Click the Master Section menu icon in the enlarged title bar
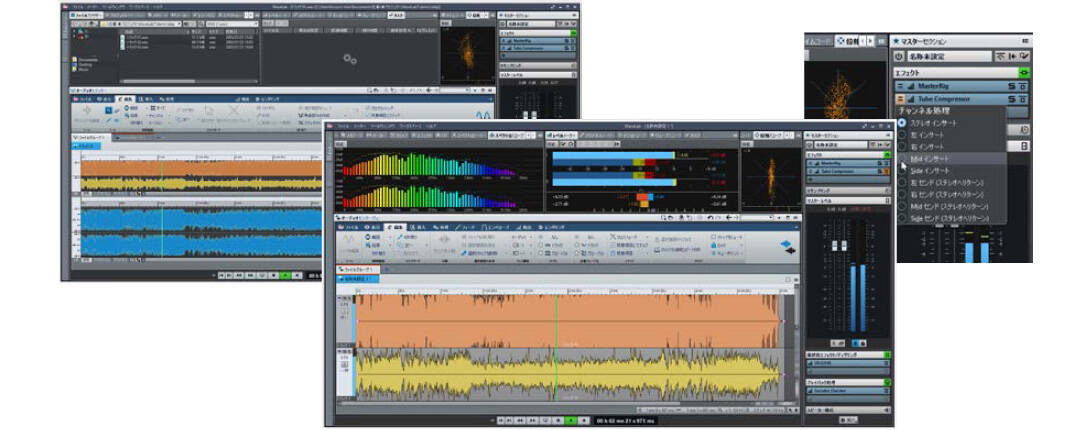Screen dimensions: 1090x430 pos(1025,42)
